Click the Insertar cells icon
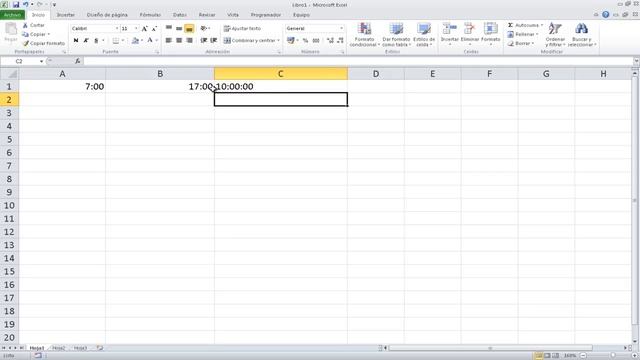The height and width of the screenshot is (360, 640). coord(450,29)
